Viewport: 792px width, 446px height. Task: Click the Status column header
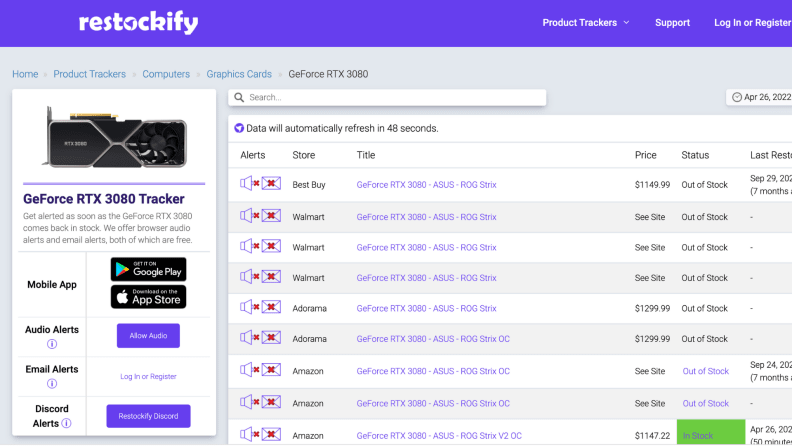695,155
